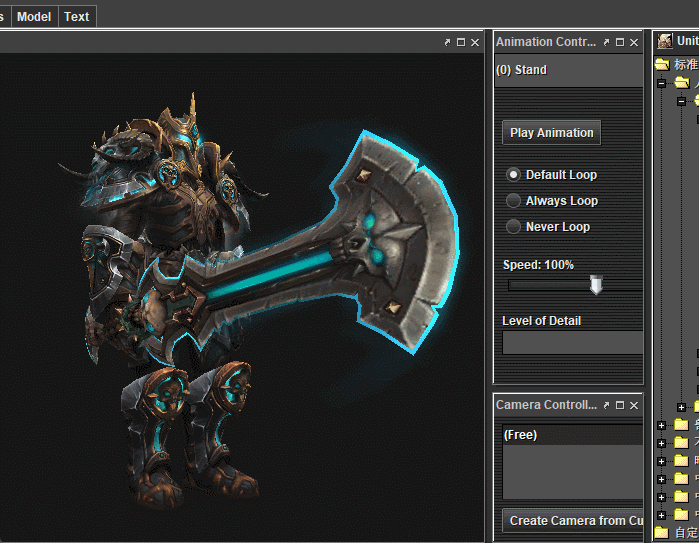The height and width of the screenshot is (543, 699).
Task: Collapse the folder directly beneath 标准
Action: click(x=662, y=83)
